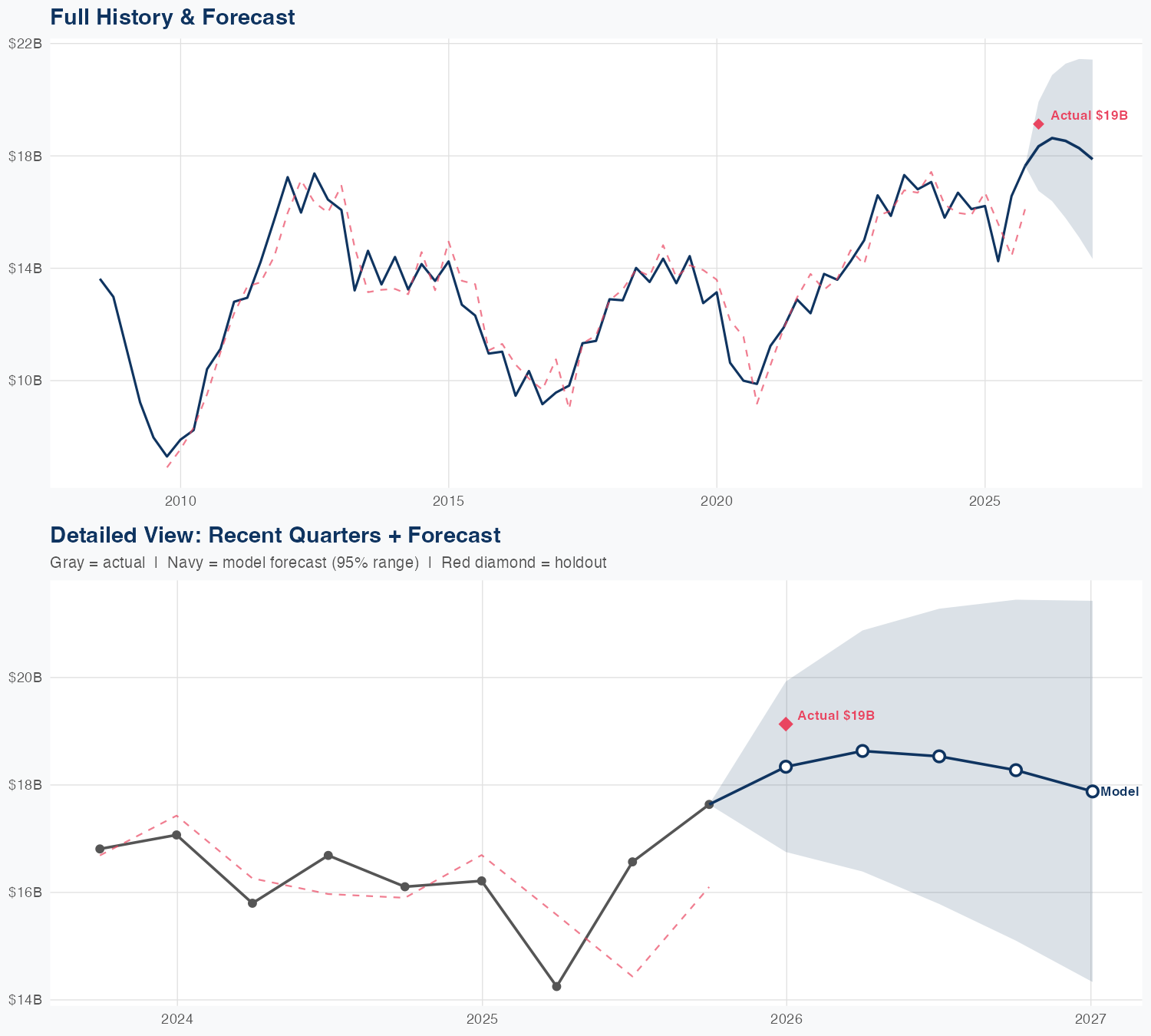Click the gray data point at 2024
The width and height of the screenshot is (1151, 1036).
[176, 835]
